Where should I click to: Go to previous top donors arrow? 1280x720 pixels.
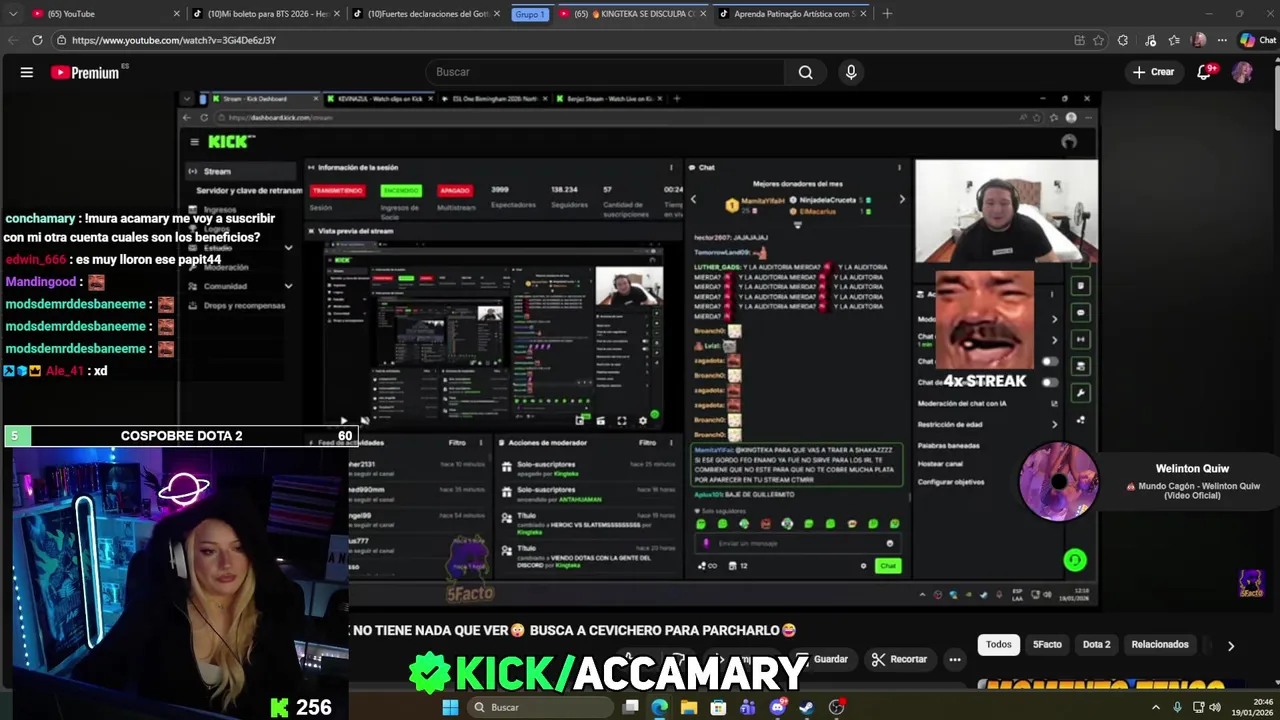(x=694, y=199)
